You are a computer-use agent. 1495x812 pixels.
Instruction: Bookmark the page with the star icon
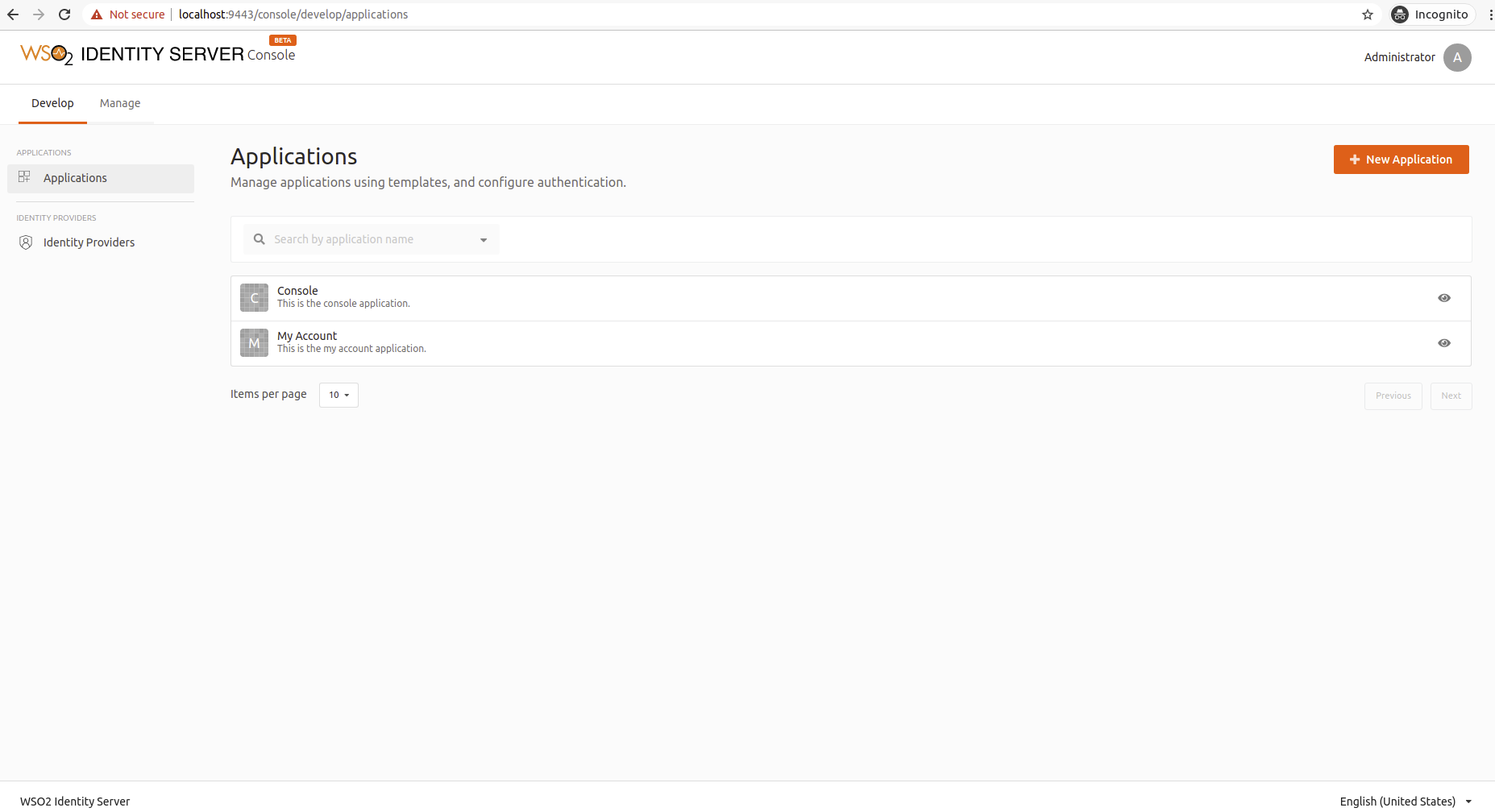[1367, 14]
